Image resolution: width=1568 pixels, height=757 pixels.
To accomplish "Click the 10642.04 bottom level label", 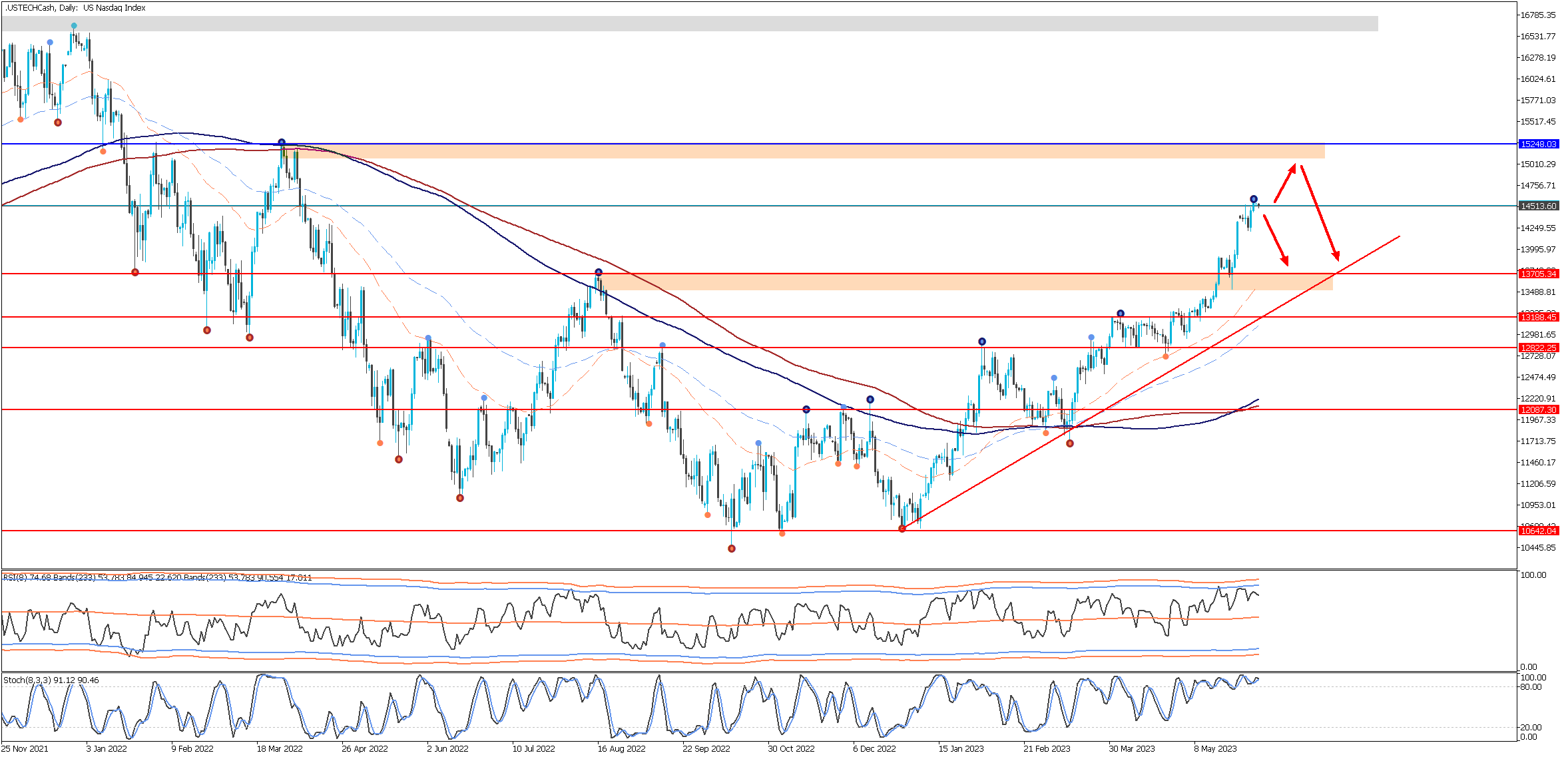I will coord(1538,531).
